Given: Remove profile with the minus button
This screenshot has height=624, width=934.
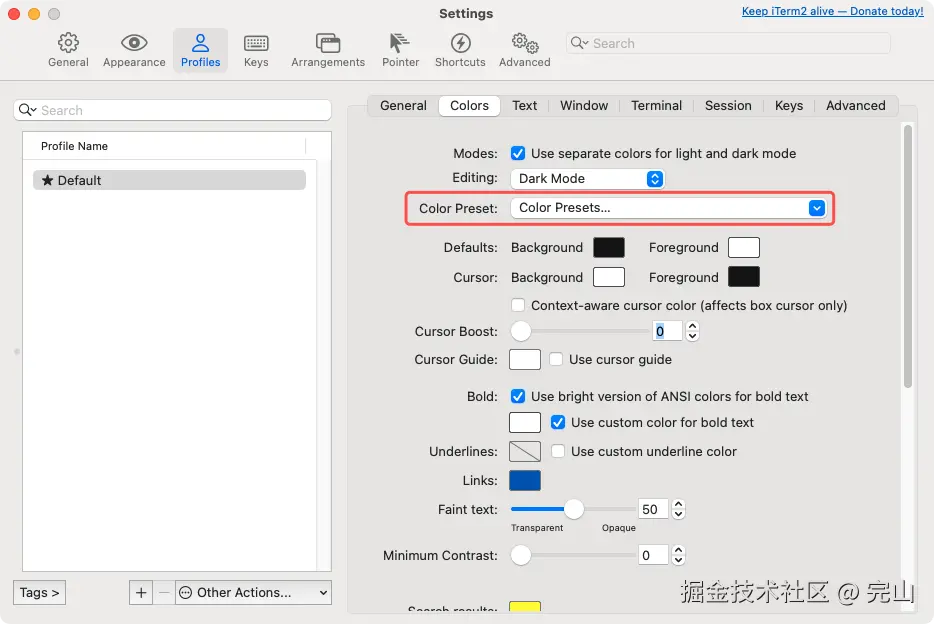Looking at the screenshot, I should click(x=164, y=592).
